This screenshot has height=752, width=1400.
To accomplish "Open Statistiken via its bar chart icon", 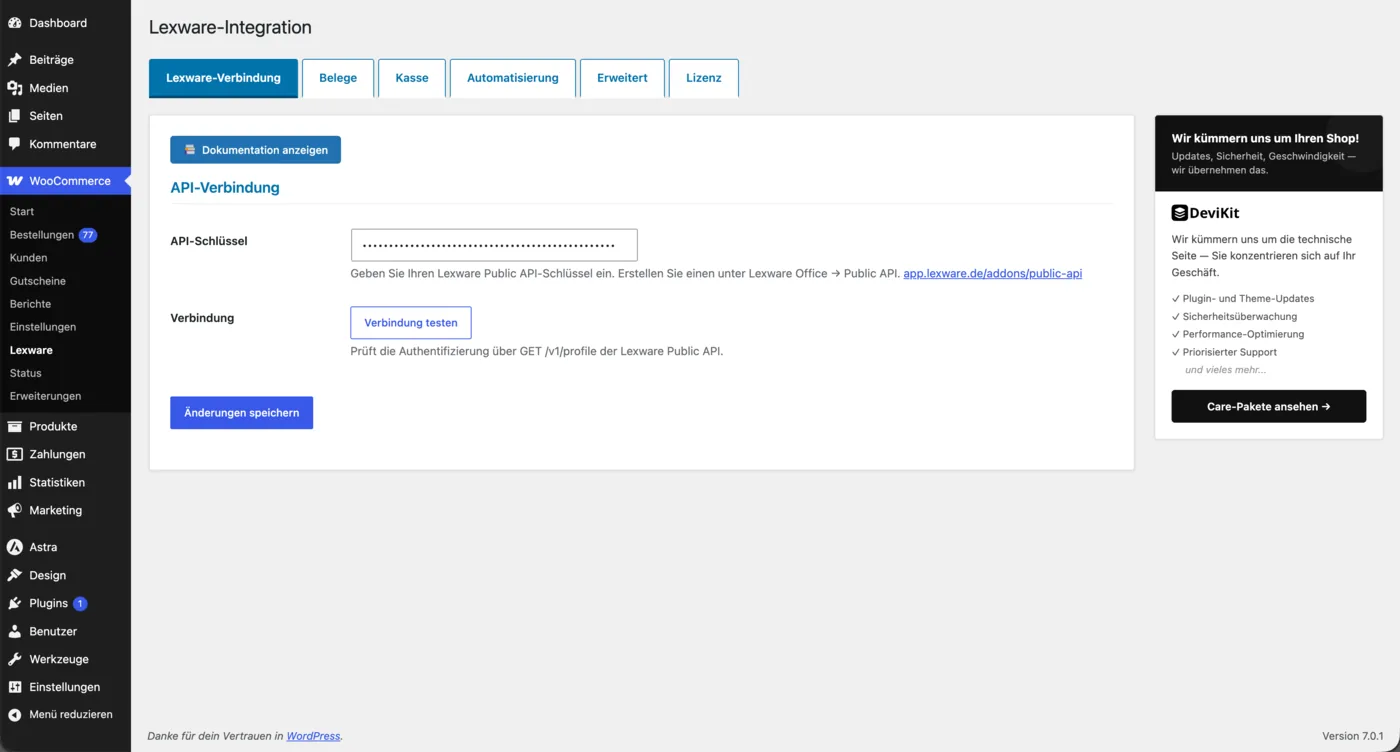I will click(14, 482).
